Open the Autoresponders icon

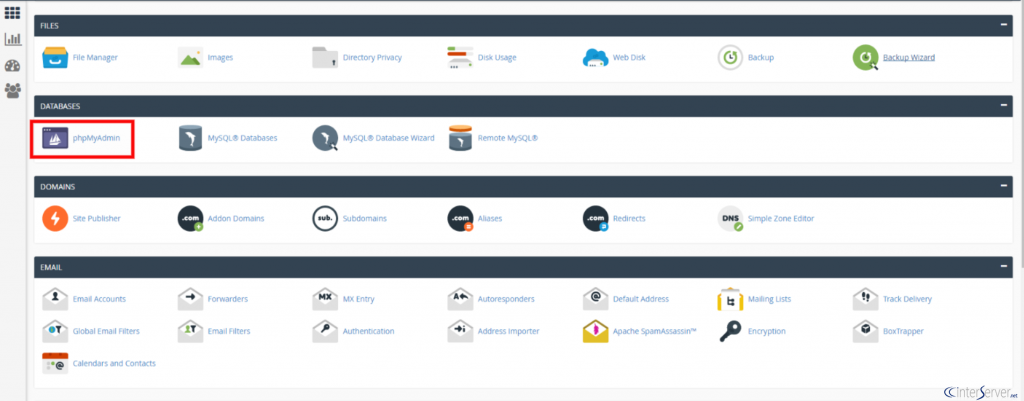point(460,299)
